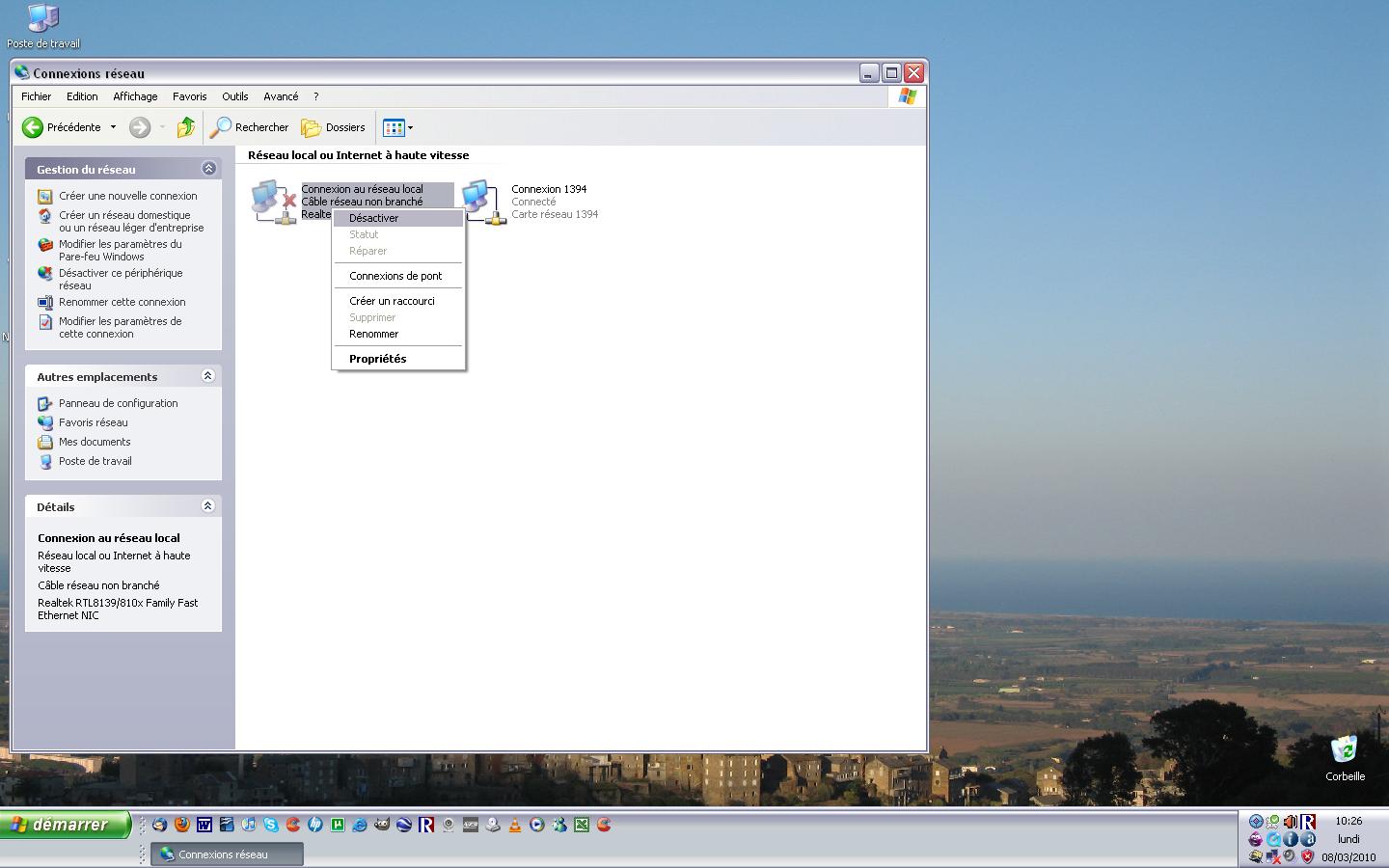Open the Panneau de configuration link
Image resolution: width=1389 pixels, height=868 pixels.
click(x=118, y=403)
